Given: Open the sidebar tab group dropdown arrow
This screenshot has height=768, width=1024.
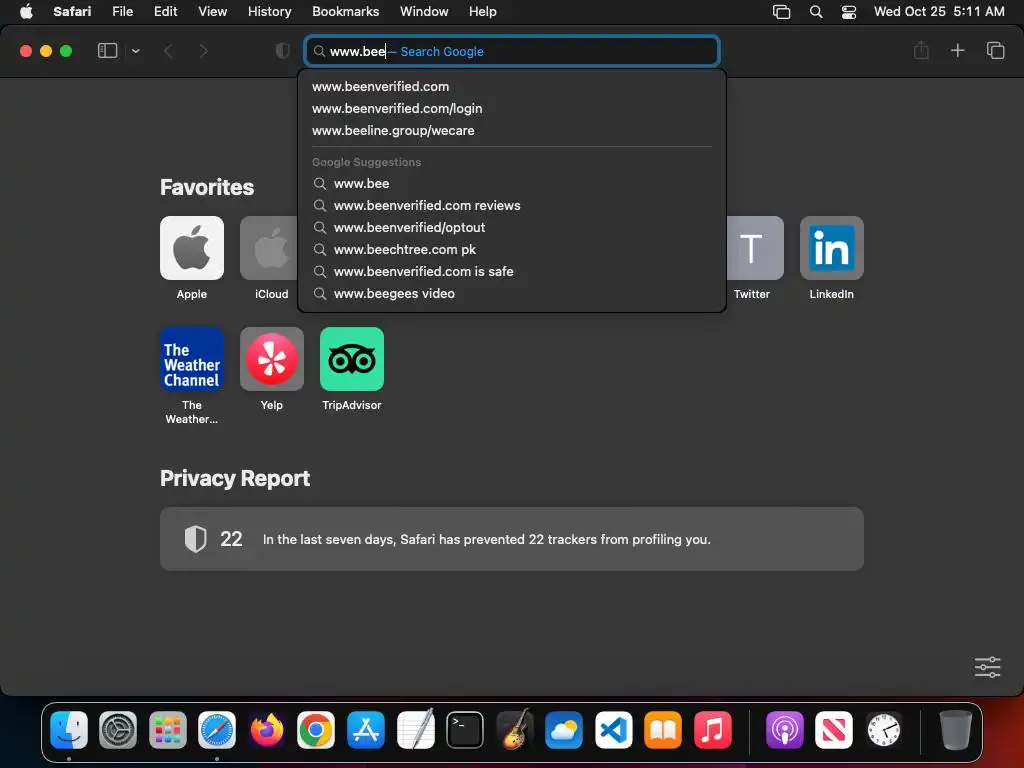Looking at the screenshot, I should pyautogui.click(x=135, y=51).
